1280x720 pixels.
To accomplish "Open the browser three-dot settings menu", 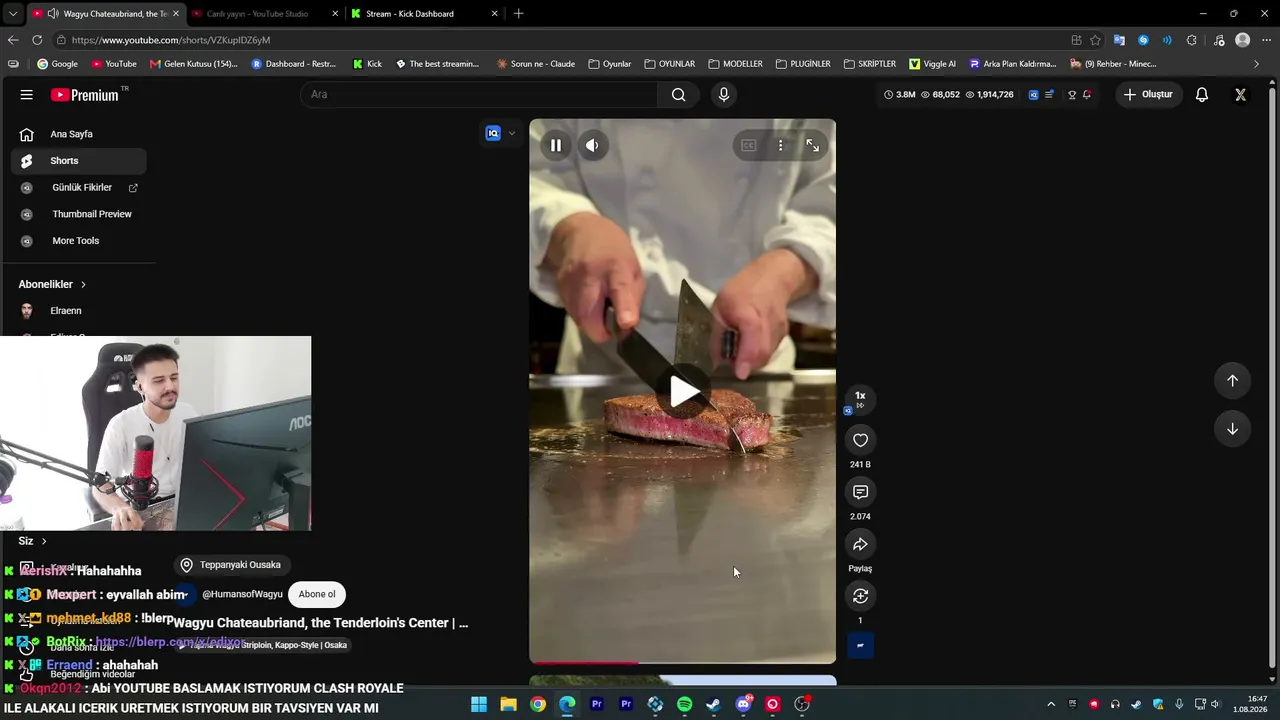I will [x=1266, y=40].
